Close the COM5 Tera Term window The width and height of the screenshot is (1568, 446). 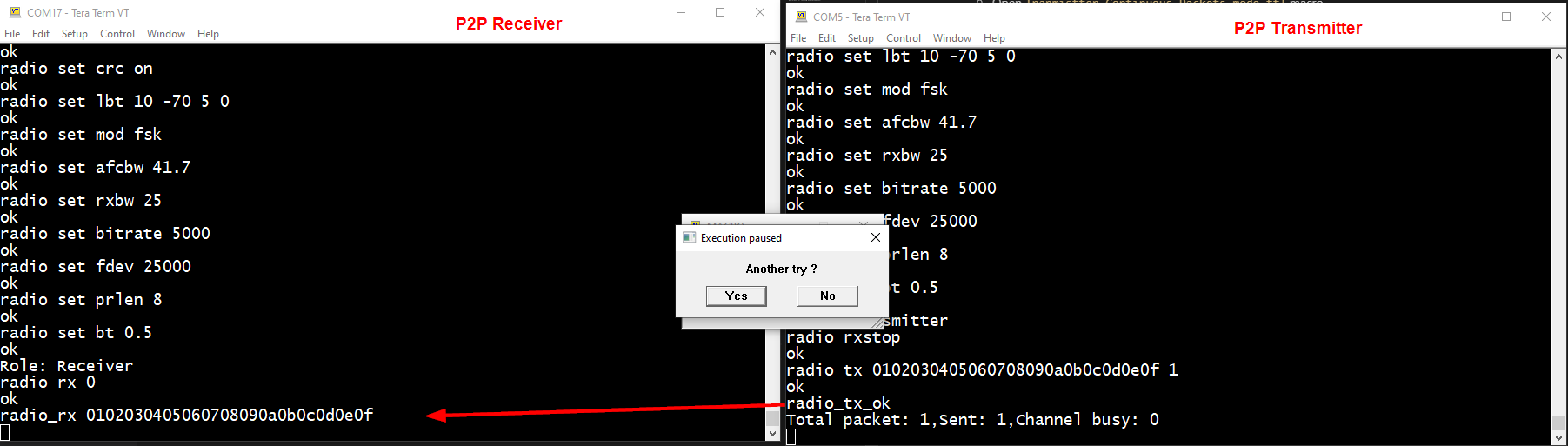coord(1546,17)
